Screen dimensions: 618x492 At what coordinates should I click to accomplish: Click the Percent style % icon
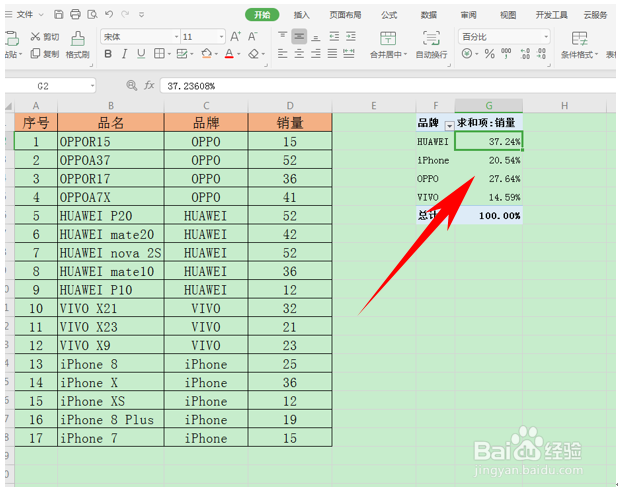(x=490, y=54)
